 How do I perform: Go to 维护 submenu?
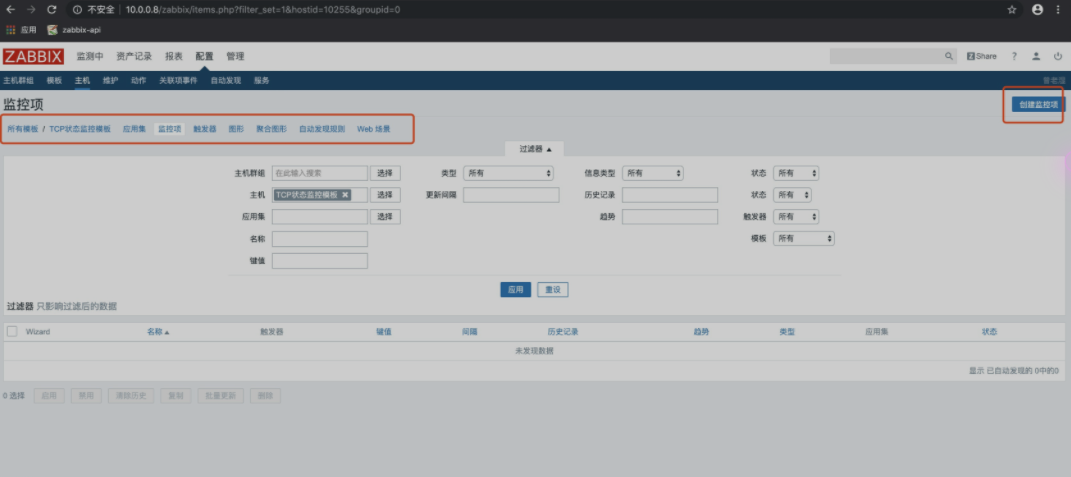pyautogui.click(x=110, y=80)
